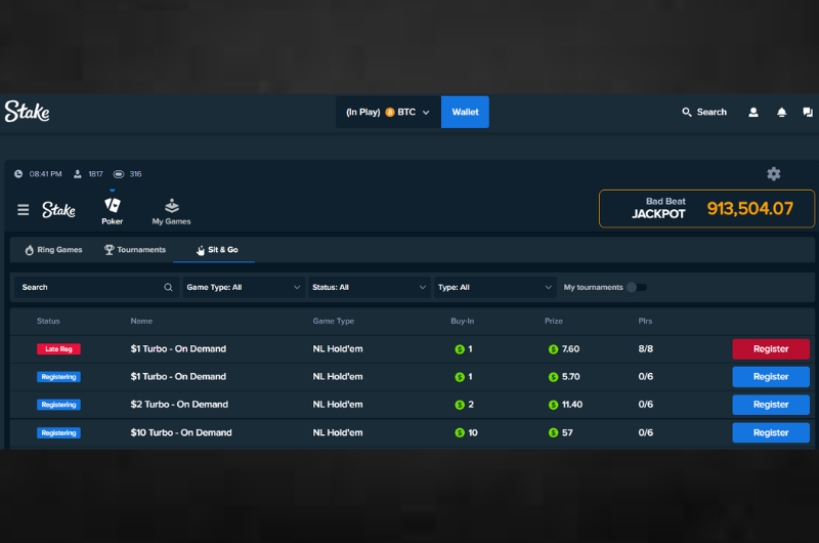
Task: Click the Wallet button
Action: (x=465, y=112)
